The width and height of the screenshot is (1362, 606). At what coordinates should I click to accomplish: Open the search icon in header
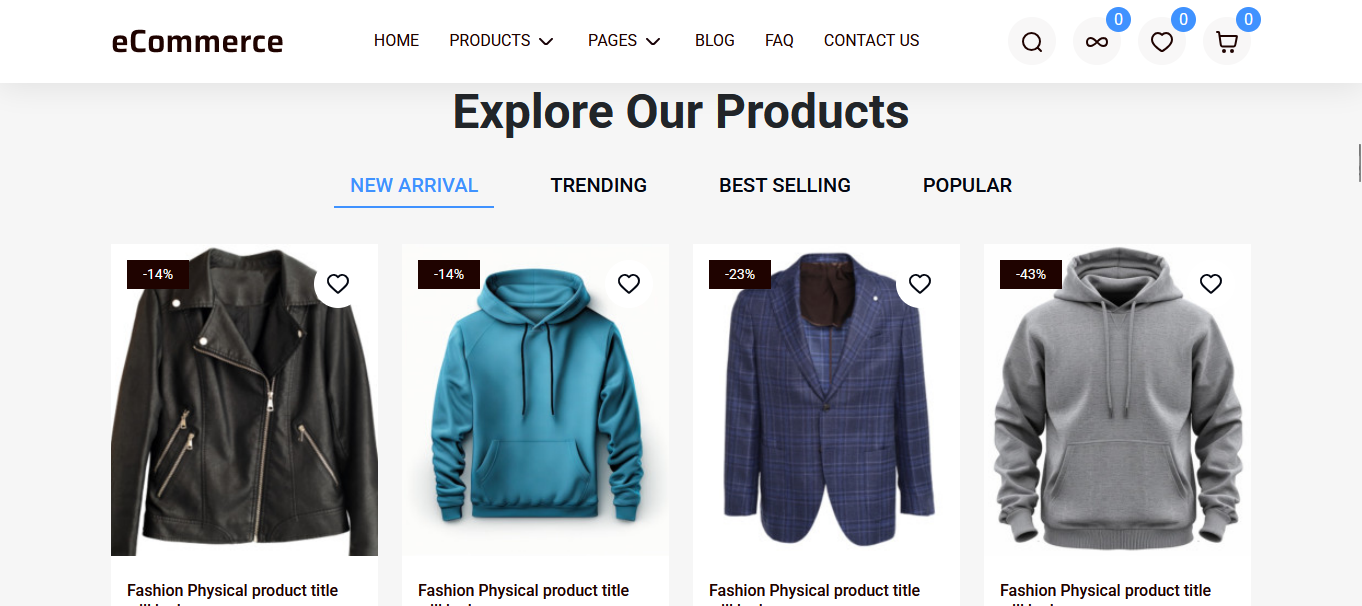1032,42
